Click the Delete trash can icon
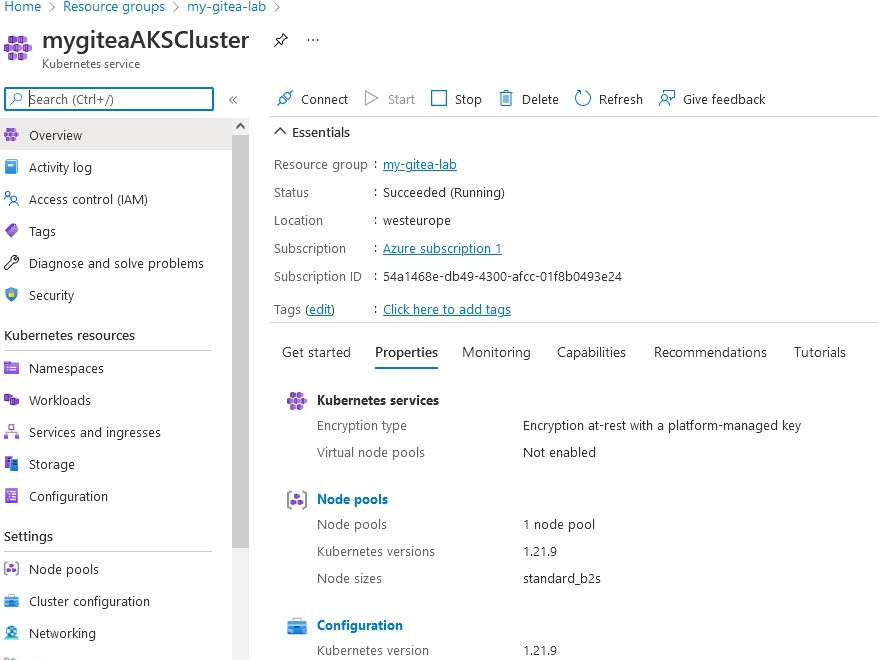This screenshot has width=878, height=660. pos(506,99)
